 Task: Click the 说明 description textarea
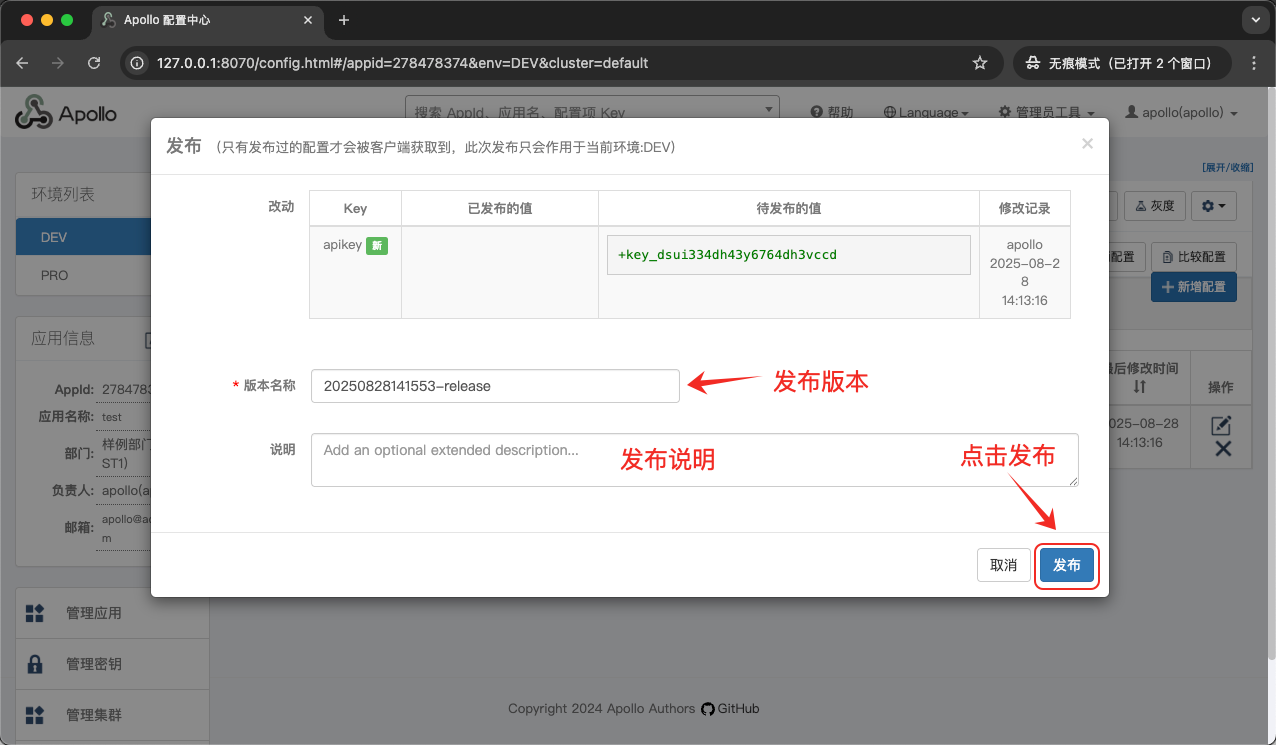pyautogui.click(x=694, y=460)
